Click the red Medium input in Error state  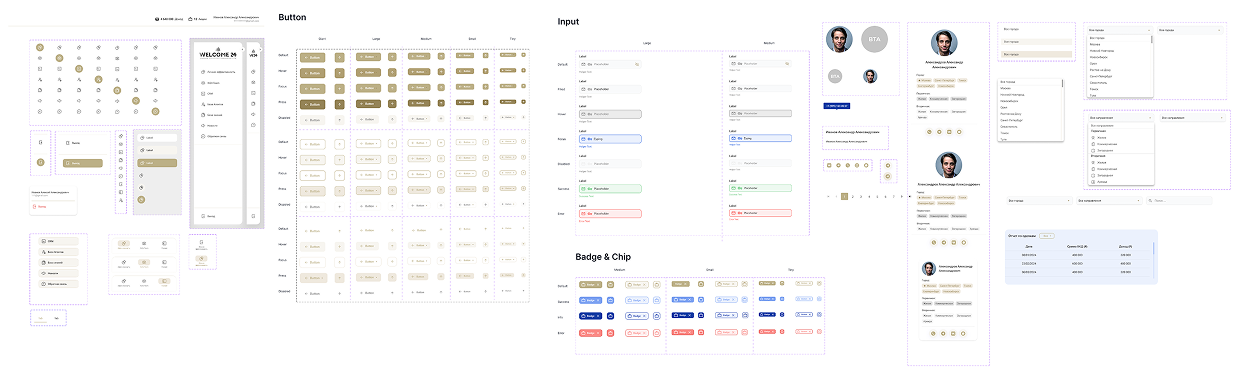coord(761,213)
